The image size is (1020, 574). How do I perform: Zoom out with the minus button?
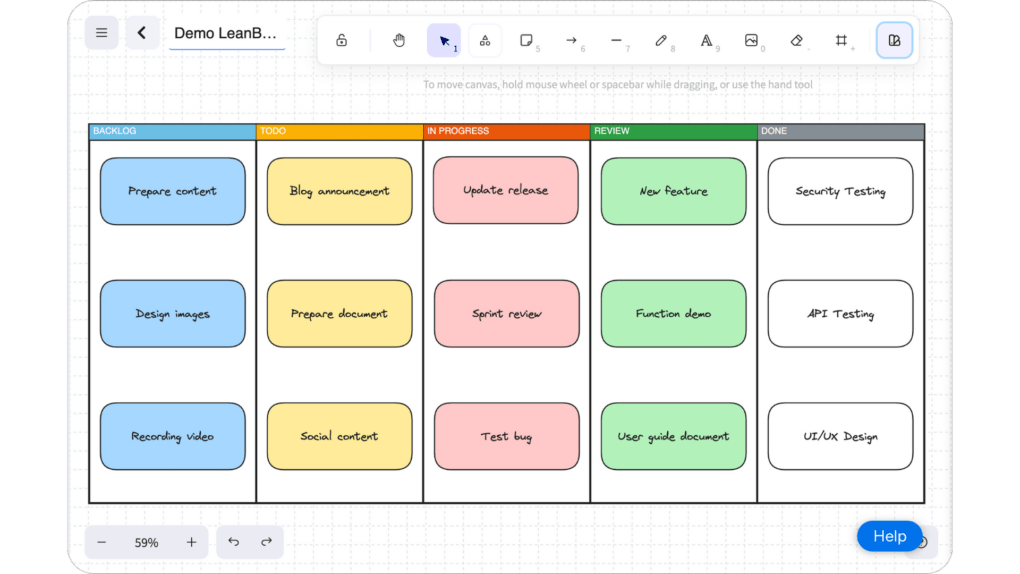click(x=102, y=542)
